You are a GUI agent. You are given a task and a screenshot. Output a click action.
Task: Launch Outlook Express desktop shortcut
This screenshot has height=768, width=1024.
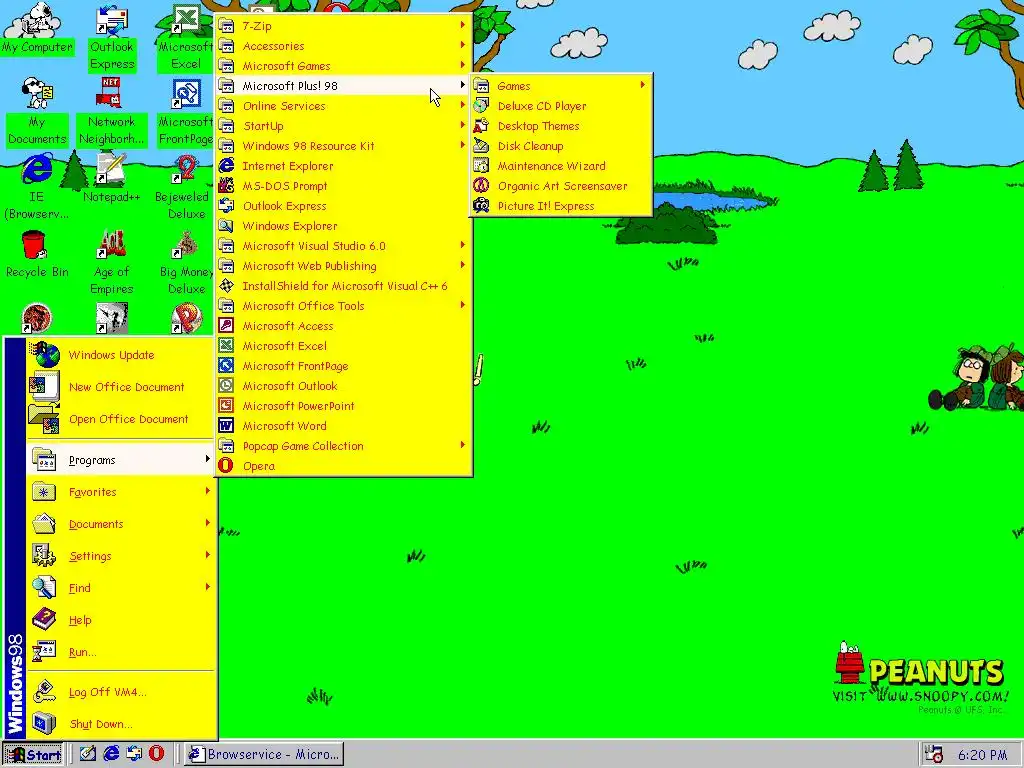pyautogui.click(x=112, y=37)
